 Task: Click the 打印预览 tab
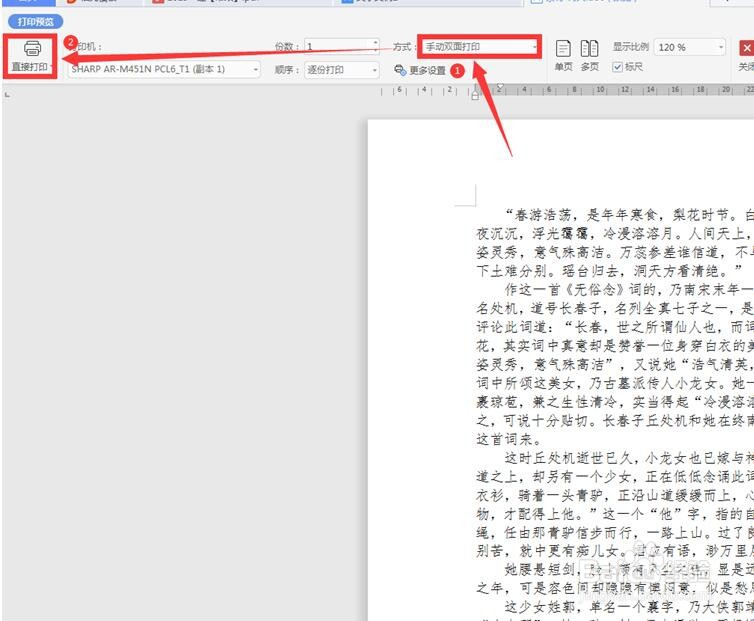point(36,22)
